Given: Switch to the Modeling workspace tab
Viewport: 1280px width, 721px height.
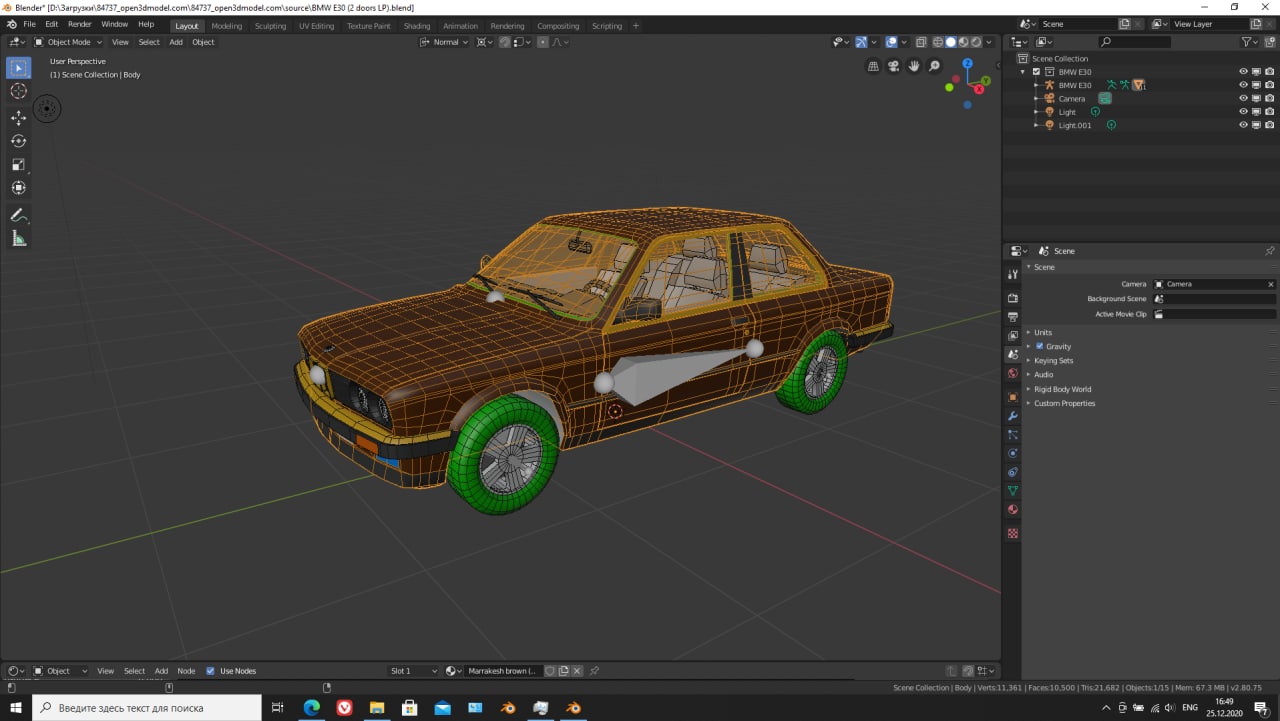Looking at the screenshot, I should coord(226,26).
